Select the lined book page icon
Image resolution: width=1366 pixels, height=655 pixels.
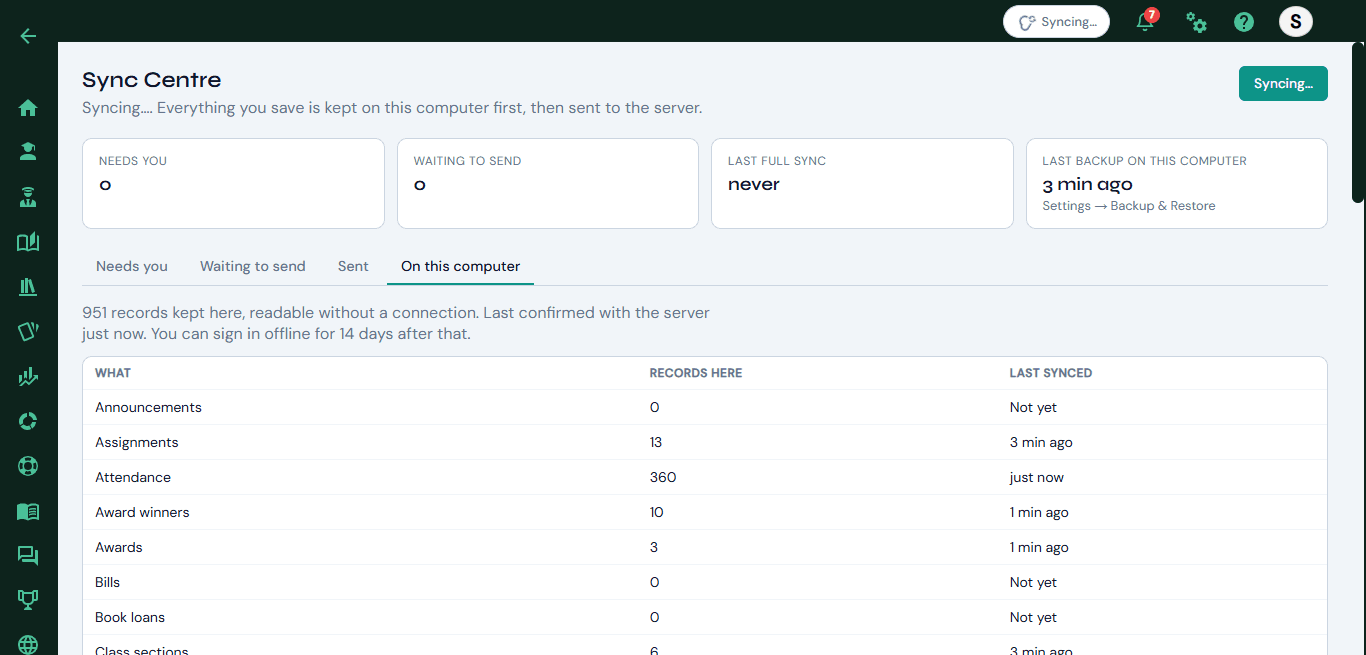click(28, 511)
